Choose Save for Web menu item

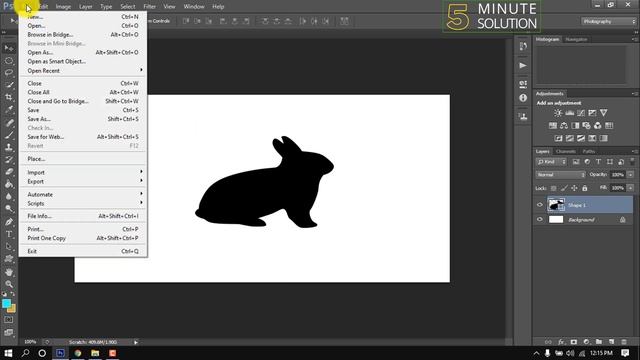click(x=83, y=137)
